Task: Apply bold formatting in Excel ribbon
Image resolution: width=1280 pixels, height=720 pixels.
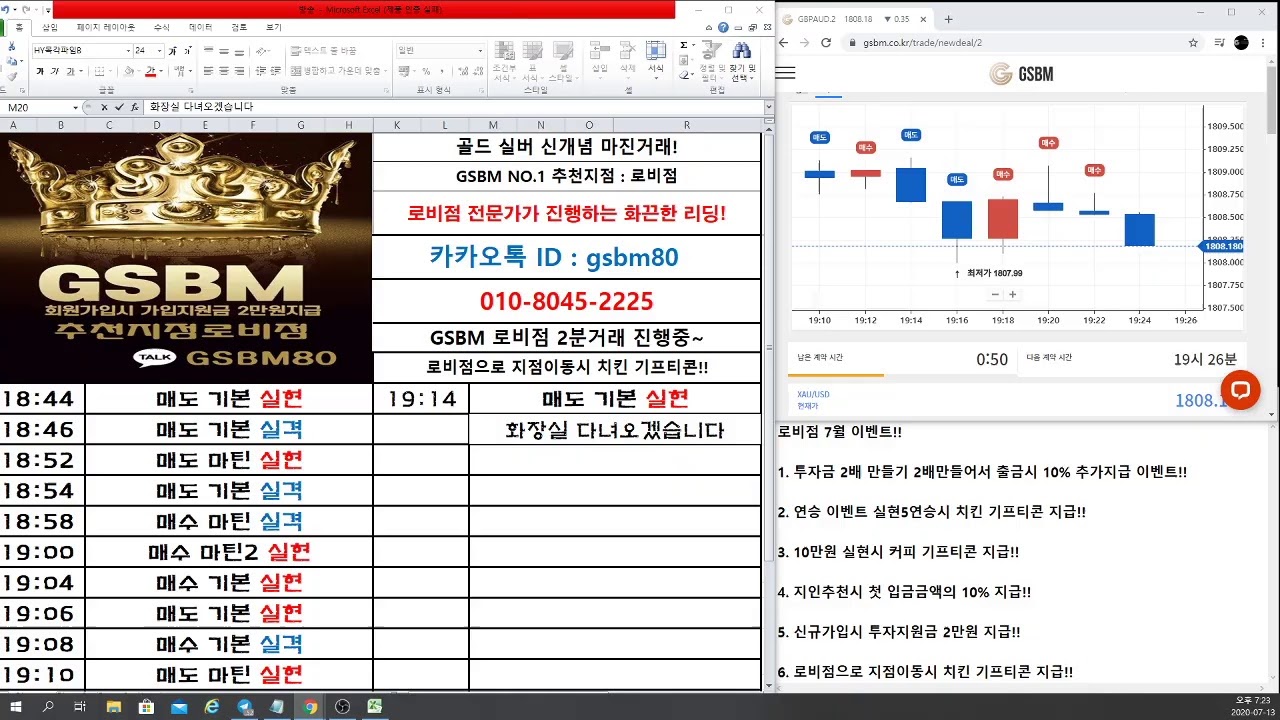Action: click(x=40, y=71)
